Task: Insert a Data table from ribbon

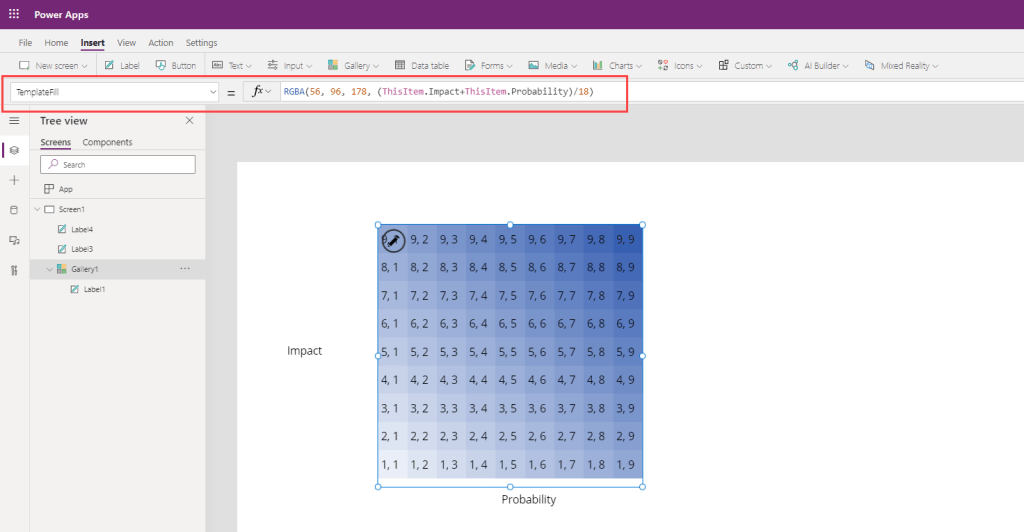Action: point(421,66)
